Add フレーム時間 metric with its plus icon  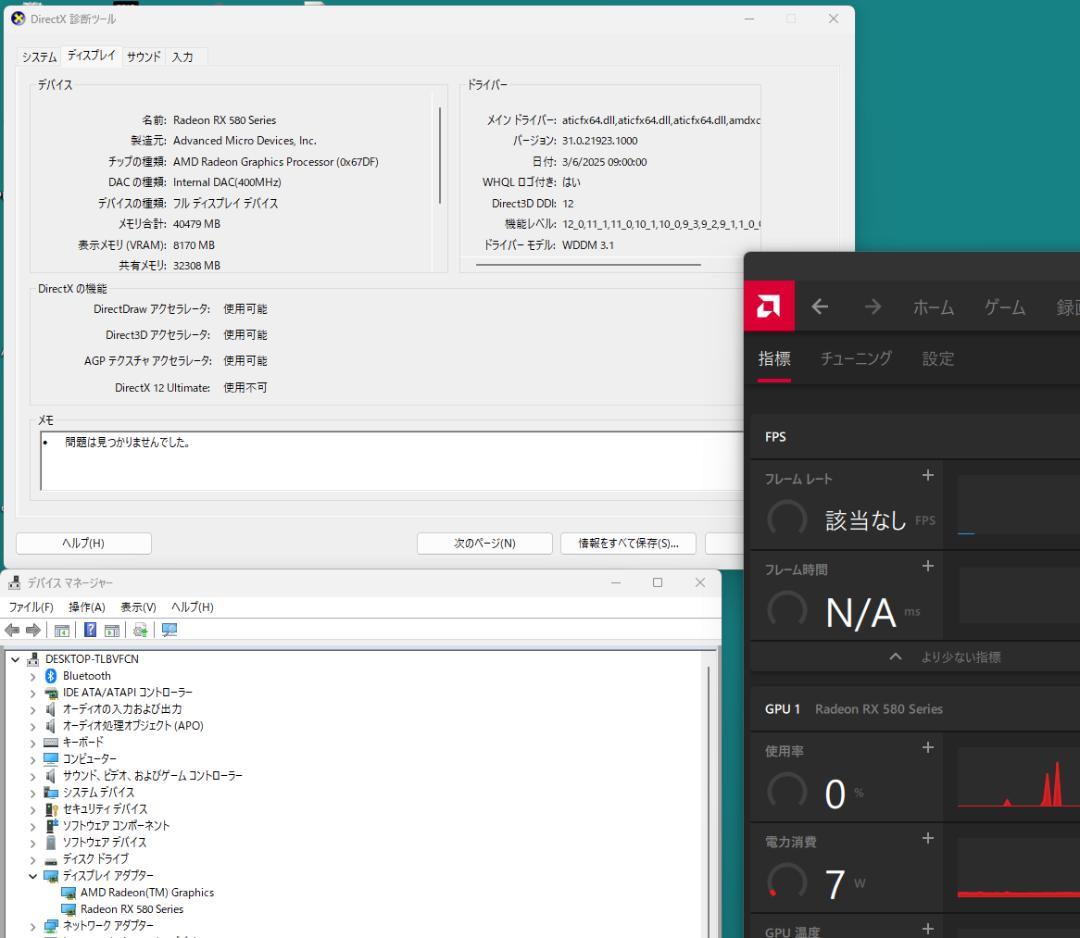coord(927,568)
